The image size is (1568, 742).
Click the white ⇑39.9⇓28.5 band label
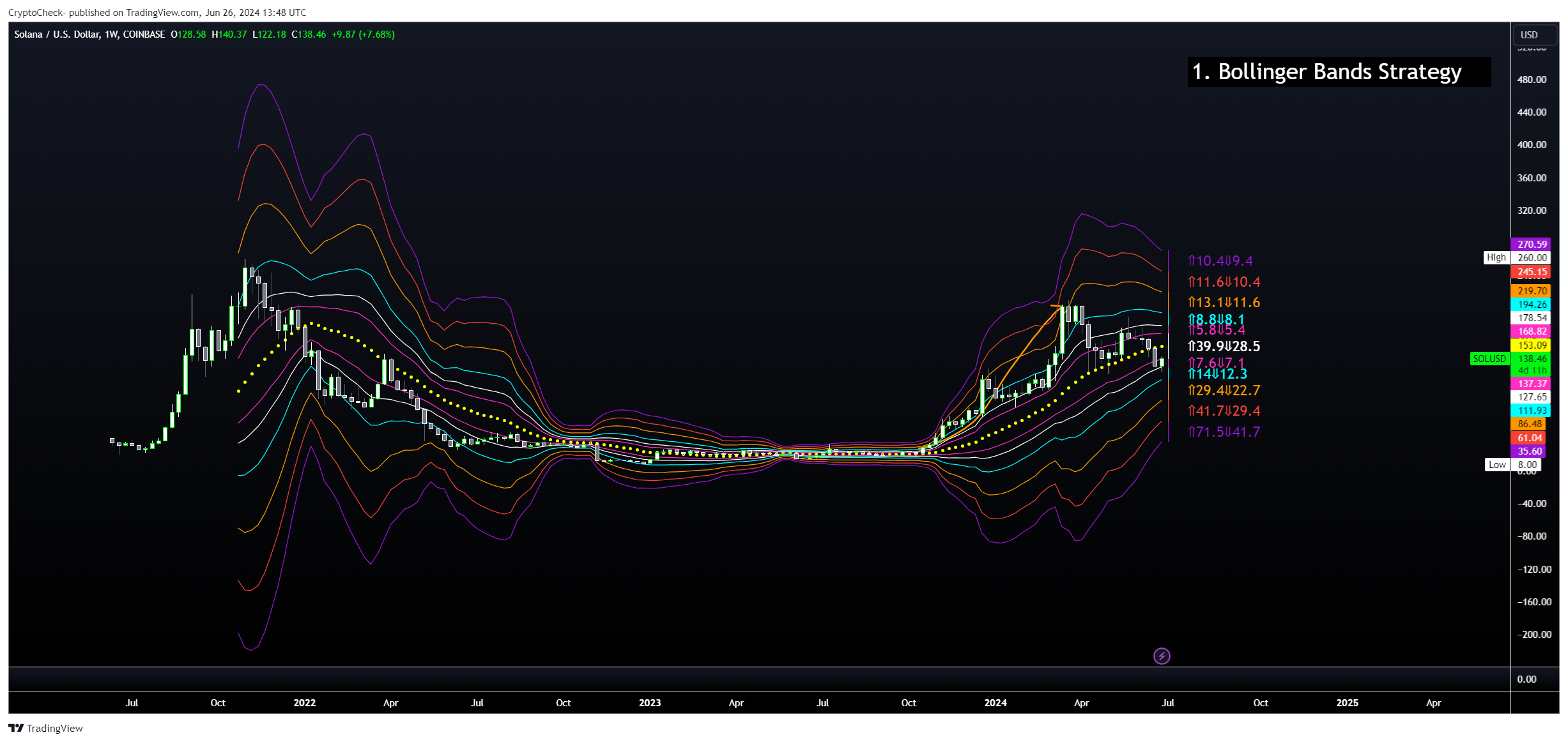[1224, 346]
